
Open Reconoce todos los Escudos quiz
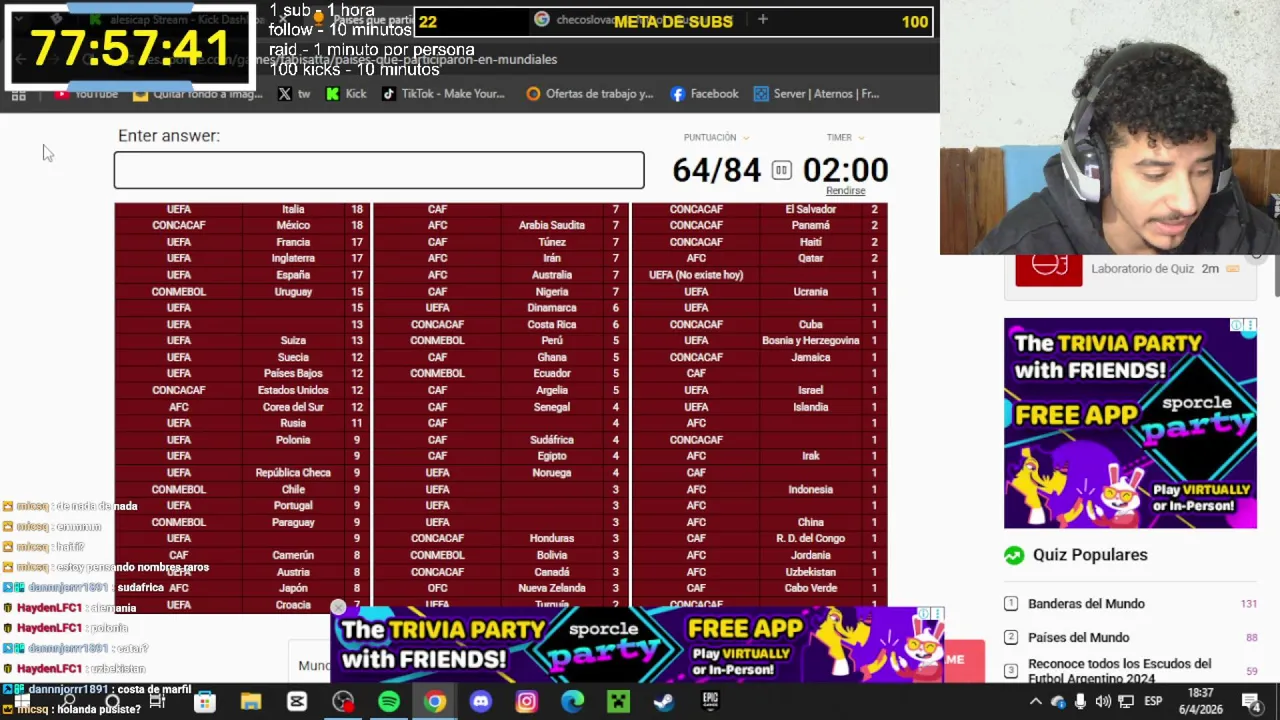tap(1119, 670)
